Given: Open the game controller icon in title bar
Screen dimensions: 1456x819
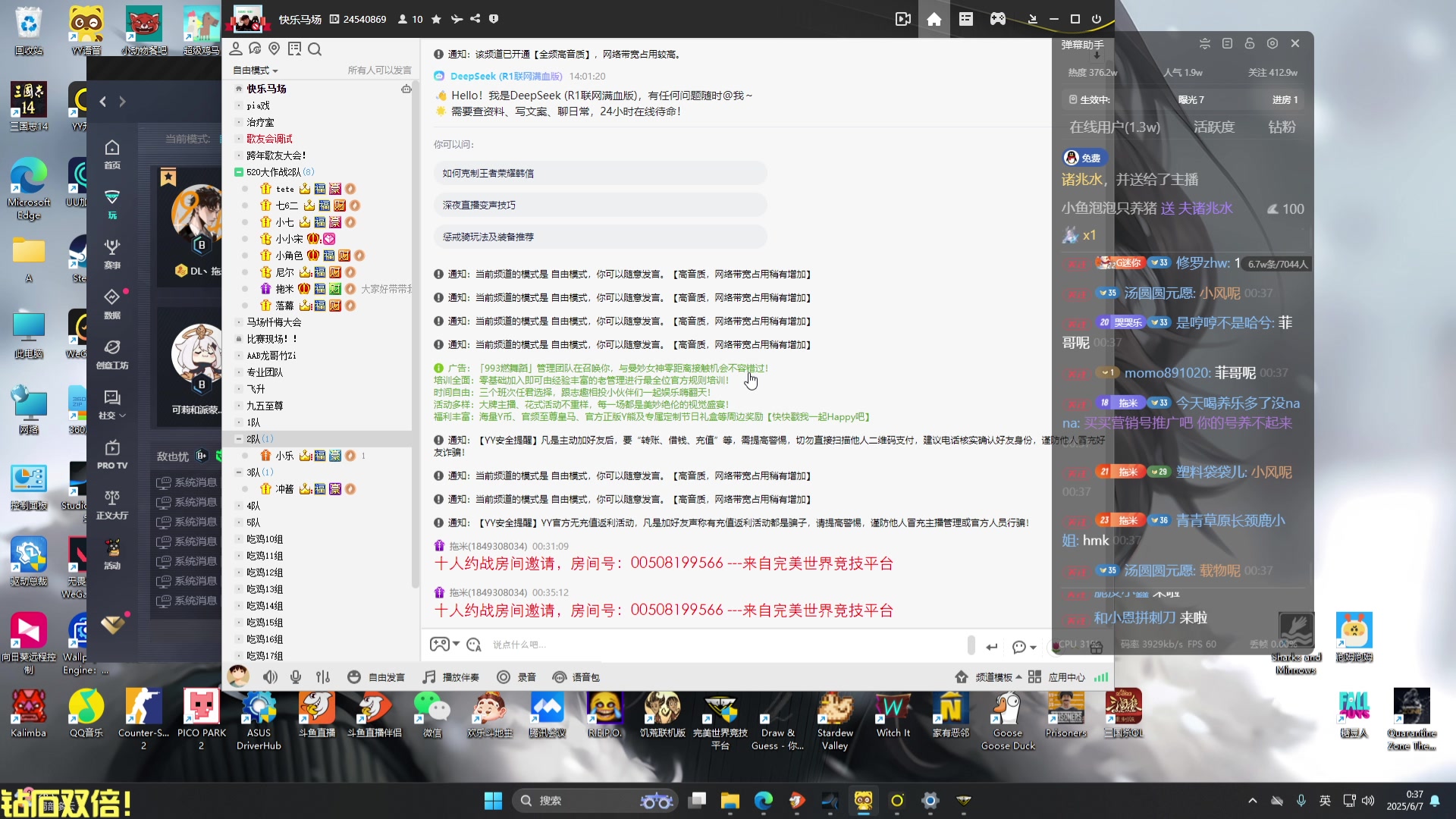Looking at the screenshot, I should pos(998,19).
